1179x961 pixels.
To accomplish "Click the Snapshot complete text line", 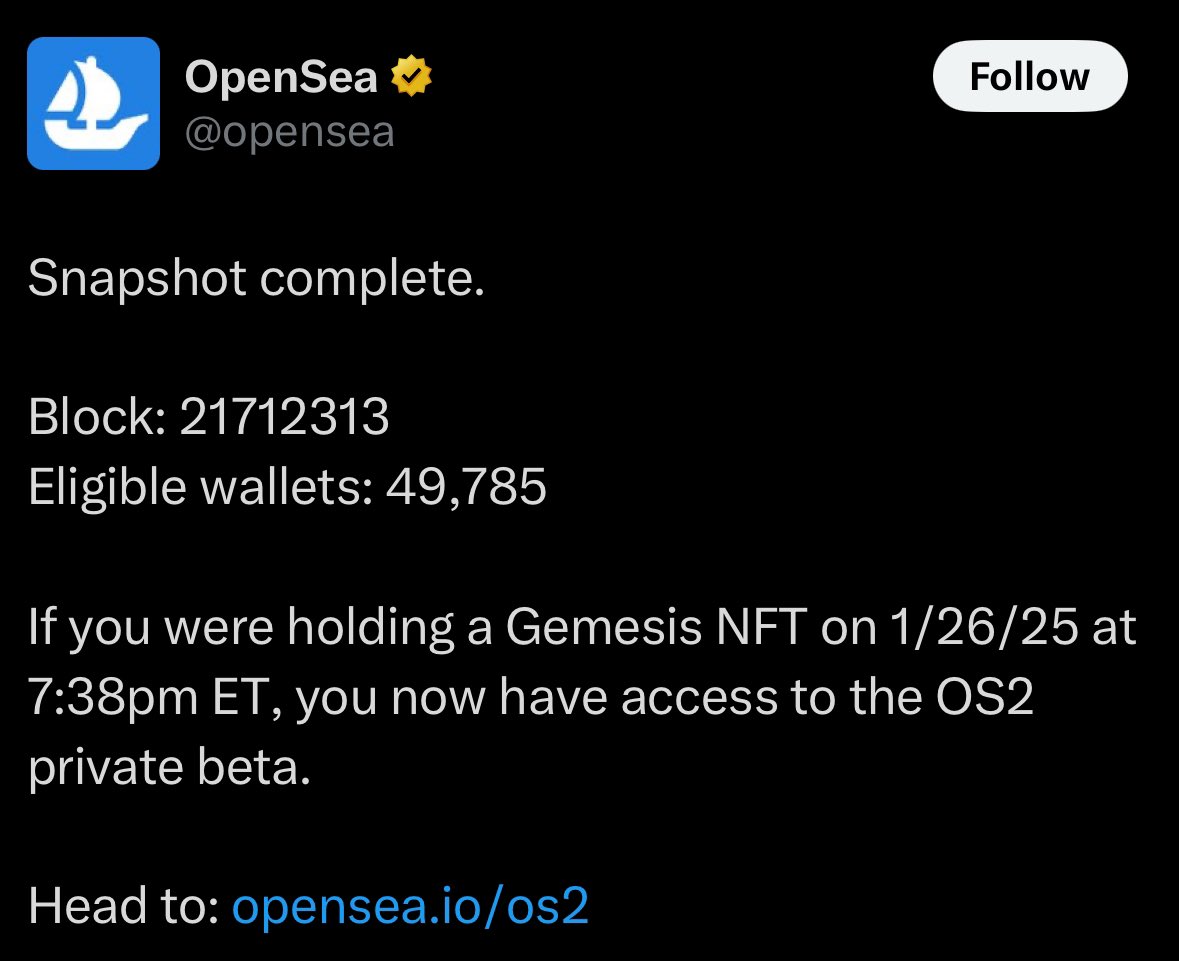I will [258, 279].
